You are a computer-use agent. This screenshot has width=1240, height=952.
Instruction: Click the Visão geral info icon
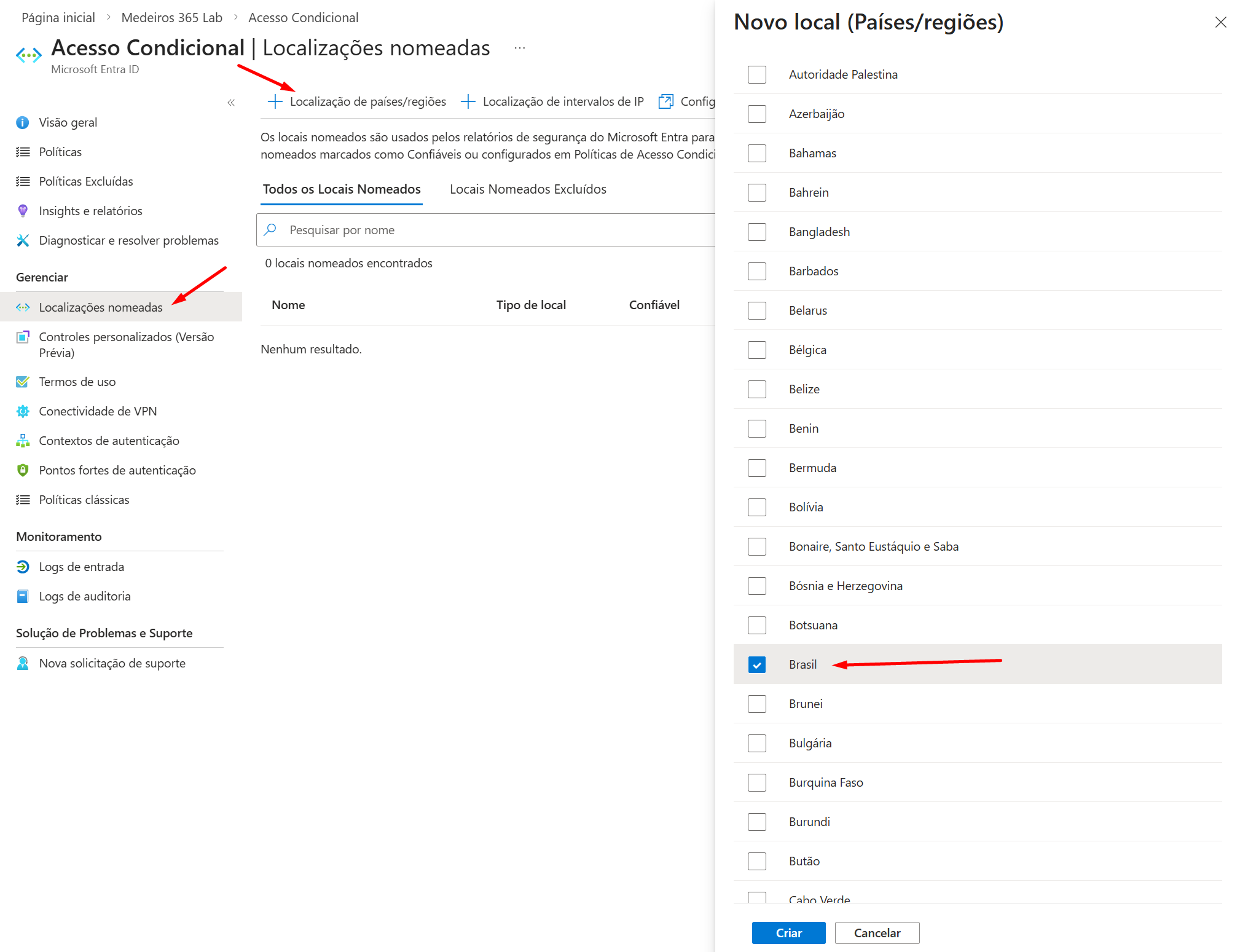point(23,122)
